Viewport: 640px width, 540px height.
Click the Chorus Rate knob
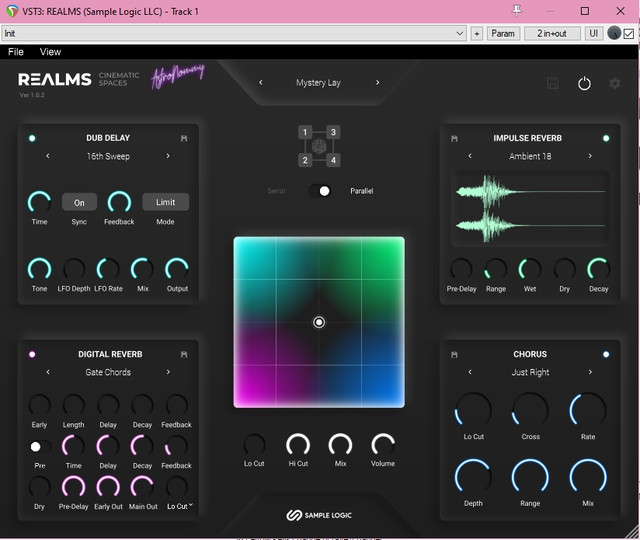point(588,410)
